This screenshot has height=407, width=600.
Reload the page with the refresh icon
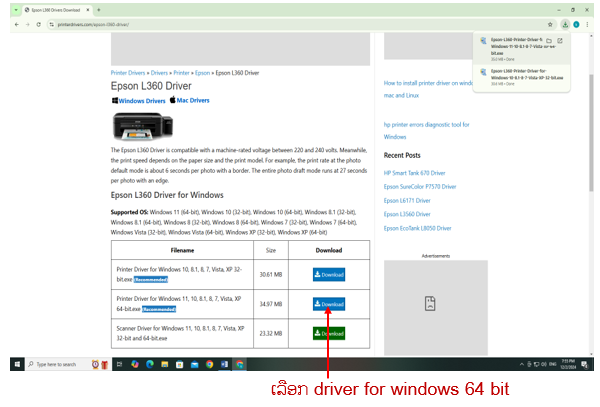click(x=37, y=22)
